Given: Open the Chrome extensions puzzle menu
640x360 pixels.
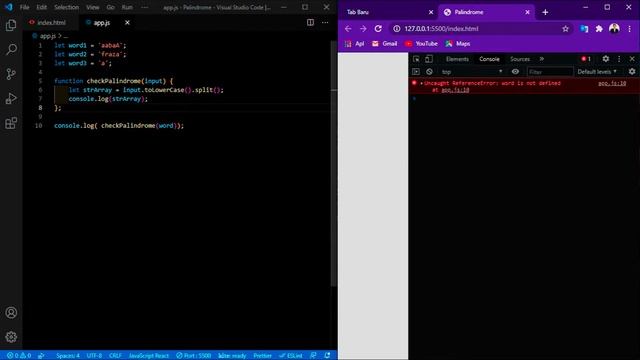Looking at the screenshot, I should click(599, 29).
